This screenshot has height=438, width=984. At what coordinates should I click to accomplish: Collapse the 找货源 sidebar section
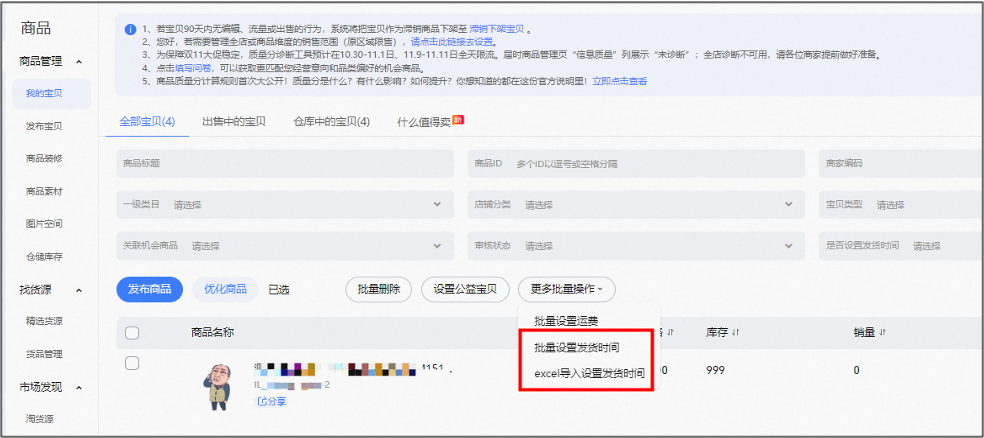pyautogui.click(x=79, y=290)
